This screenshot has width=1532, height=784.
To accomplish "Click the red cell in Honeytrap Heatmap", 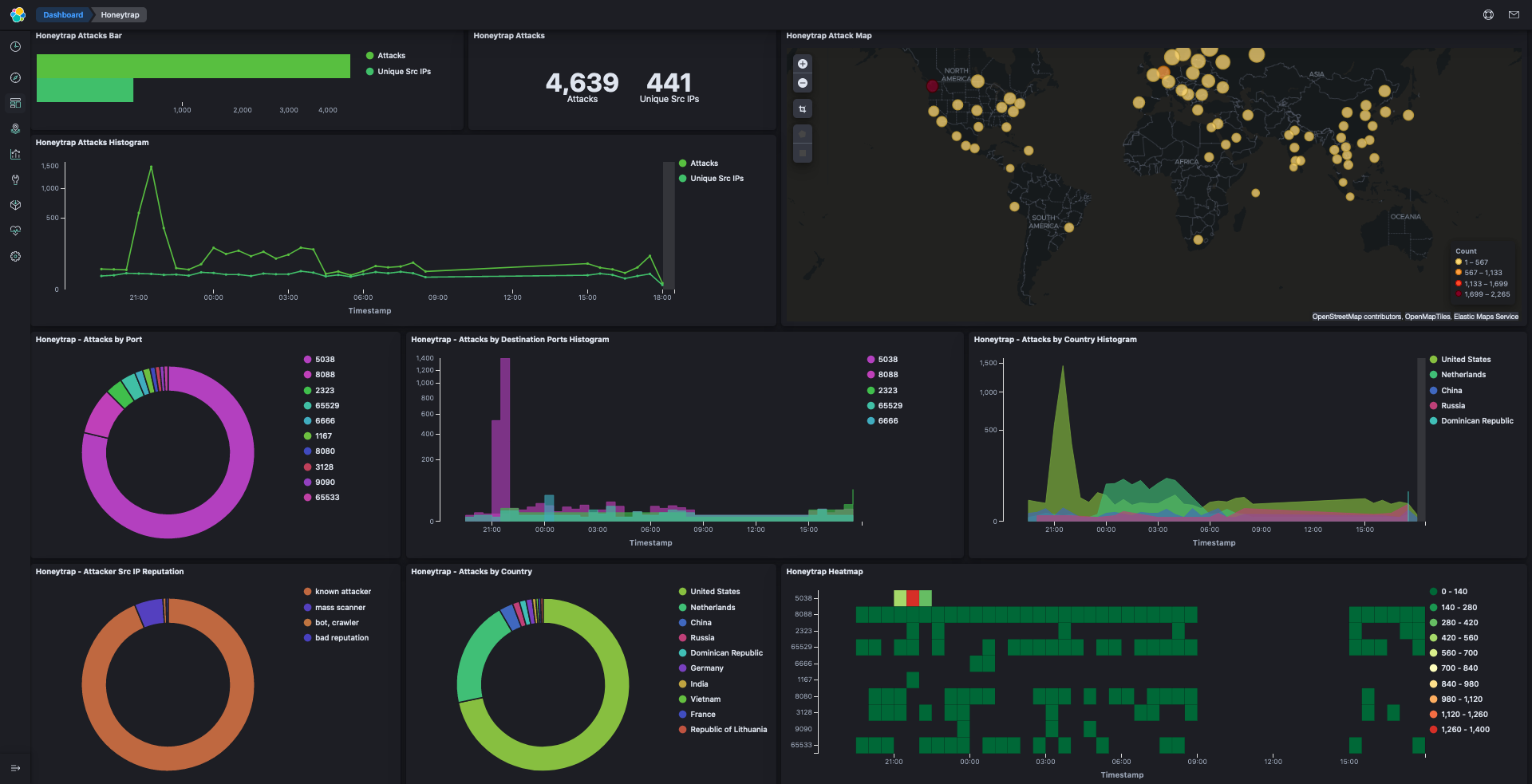I will click(913, 598).
